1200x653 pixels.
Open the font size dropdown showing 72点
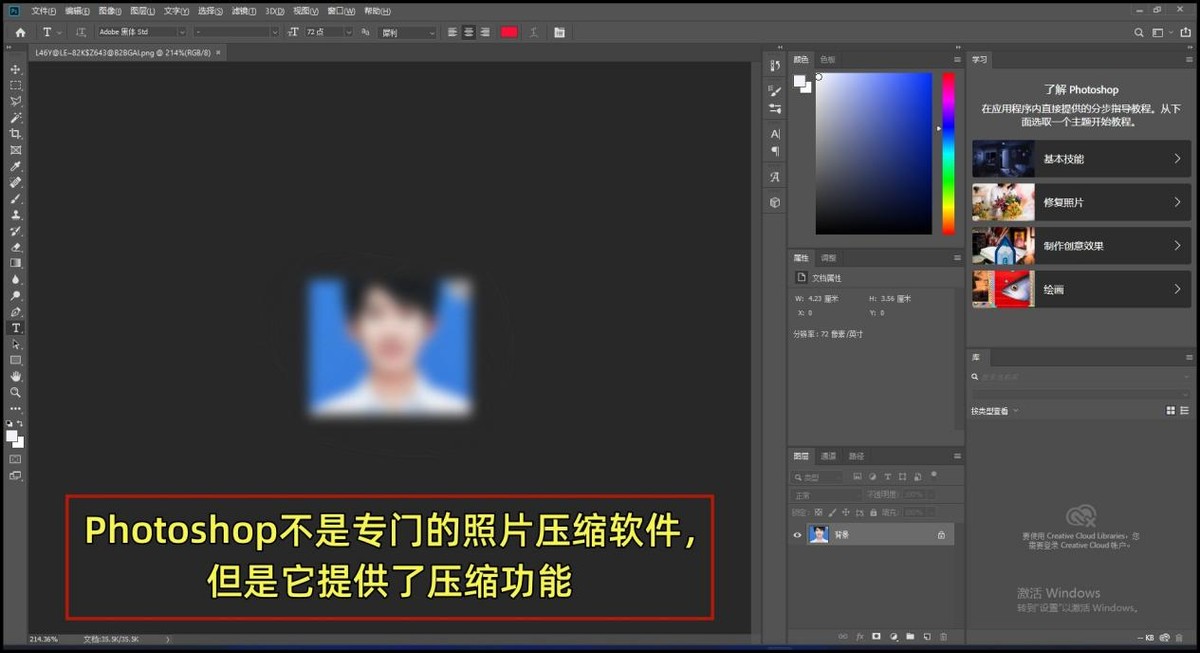330,31
